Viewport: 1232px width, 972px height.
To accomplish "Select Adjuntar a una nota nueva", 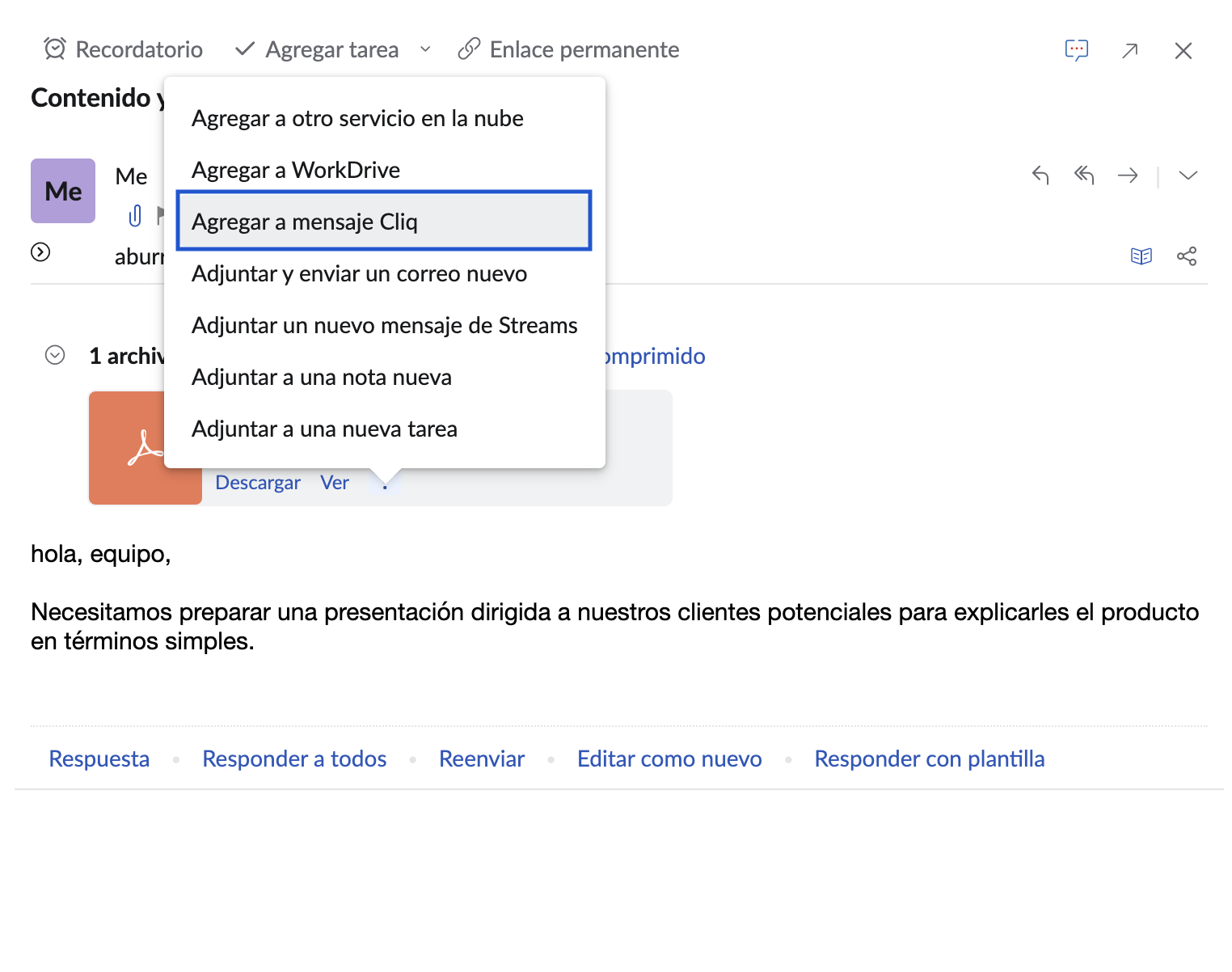I will 322,377.
